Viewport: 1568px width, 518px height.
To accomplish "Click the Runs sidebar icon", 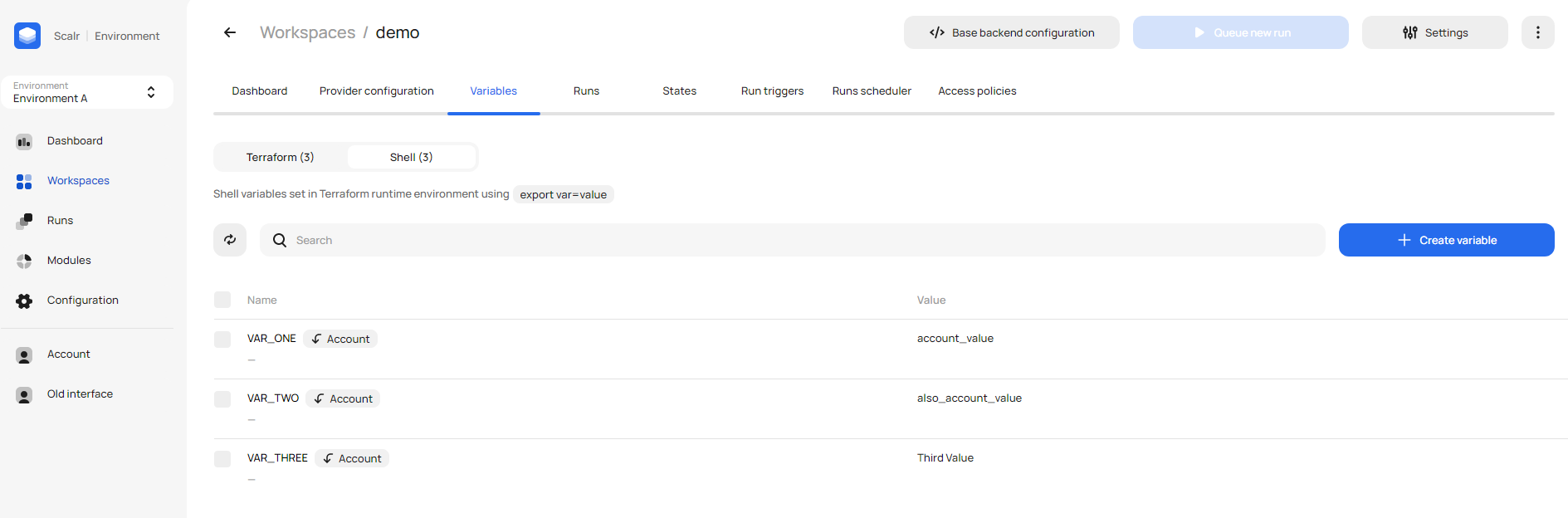I will 24,221.
